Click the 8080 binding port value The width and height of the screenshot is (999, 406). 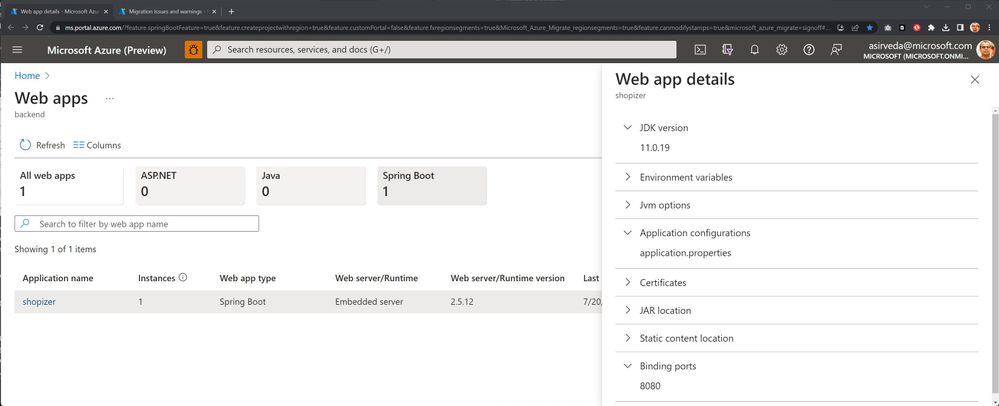coord(650,386)
